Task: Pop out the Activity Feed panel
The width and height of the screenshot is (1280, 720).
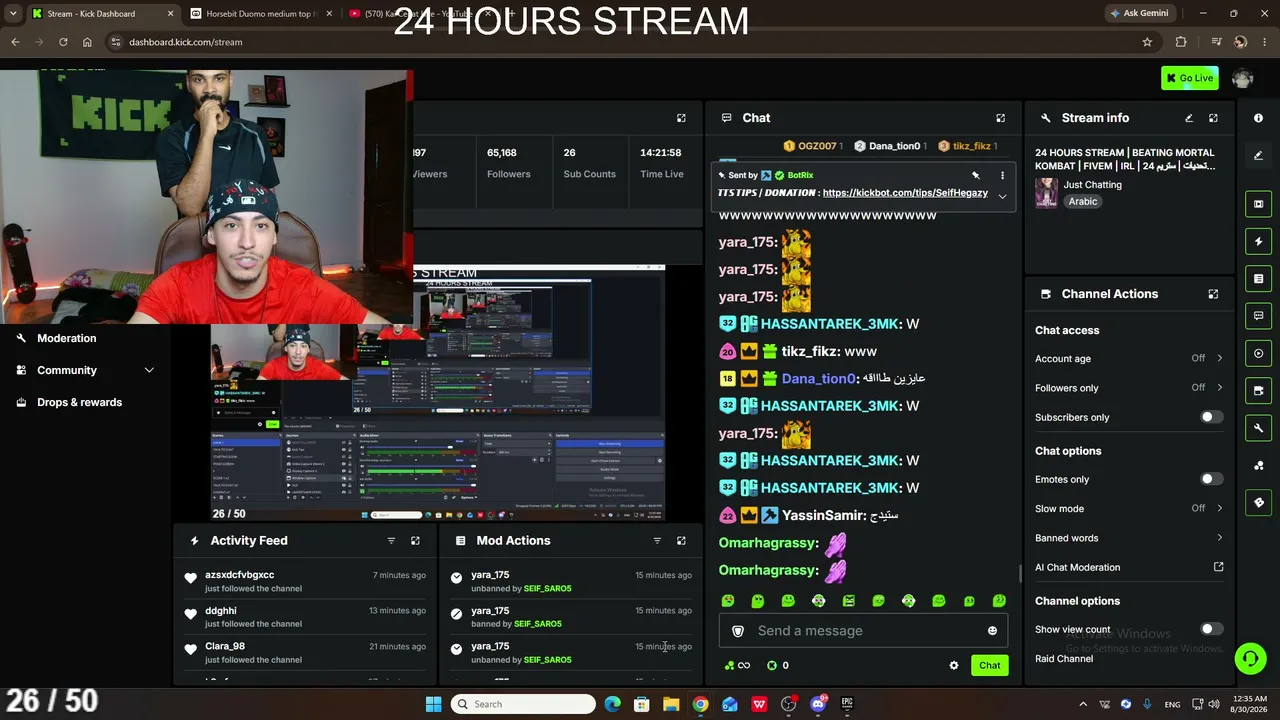Action: point(415,541)
